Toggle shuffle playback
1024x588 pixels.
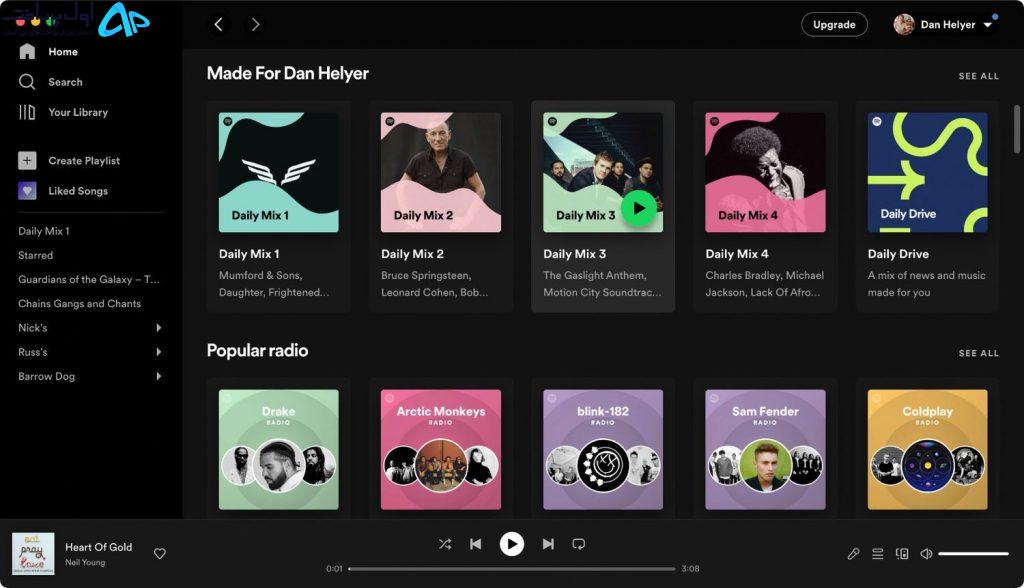[445, 544]
